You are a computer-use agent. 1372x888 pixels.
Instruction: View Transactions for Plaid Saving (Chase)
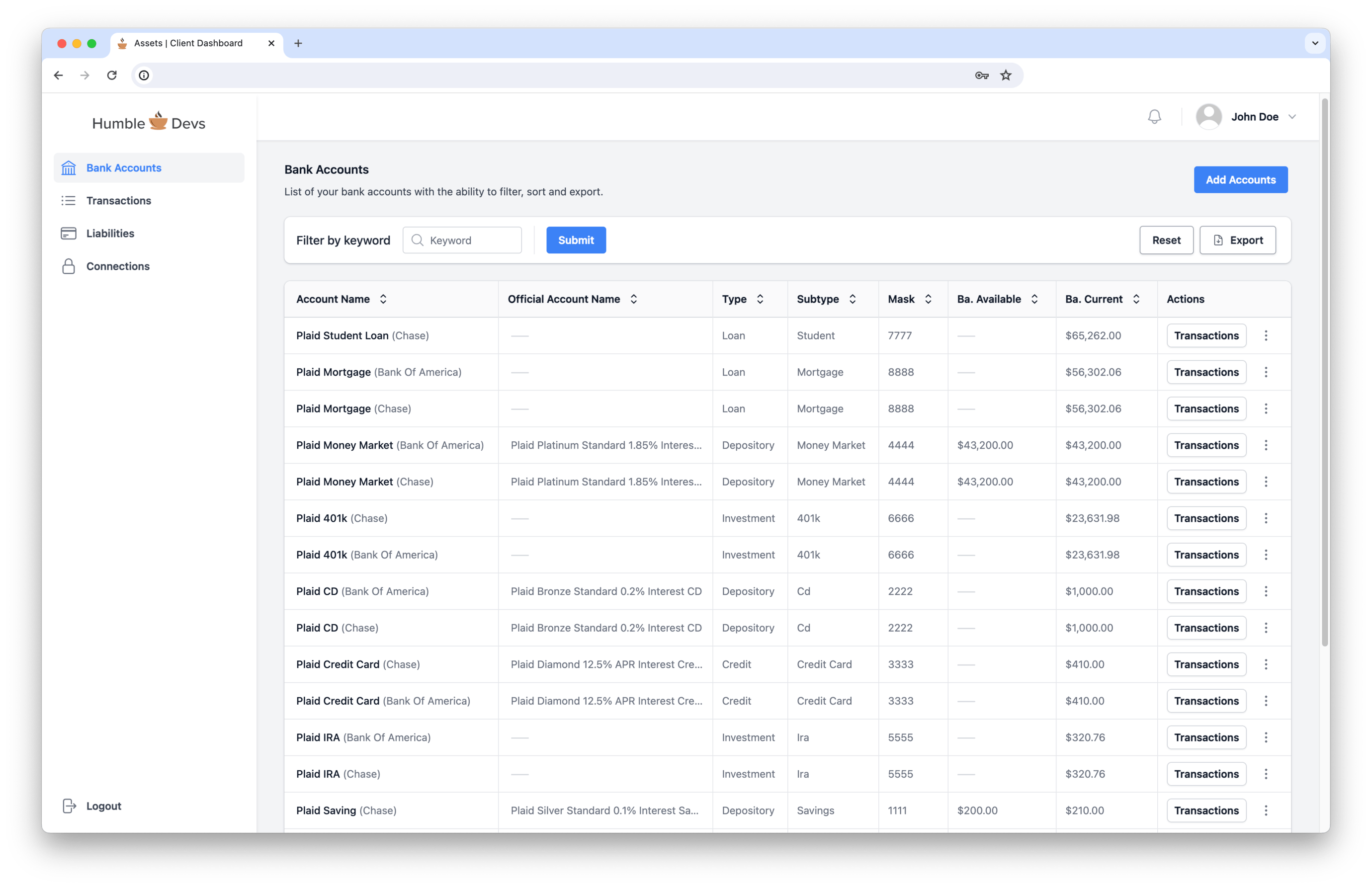1206,811
